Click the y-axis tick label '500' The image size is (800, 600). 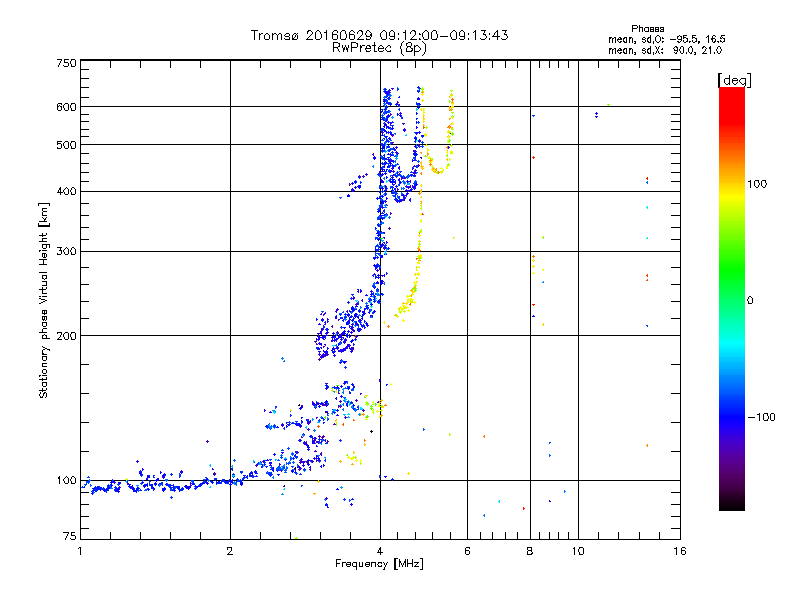tap(66, 145)
